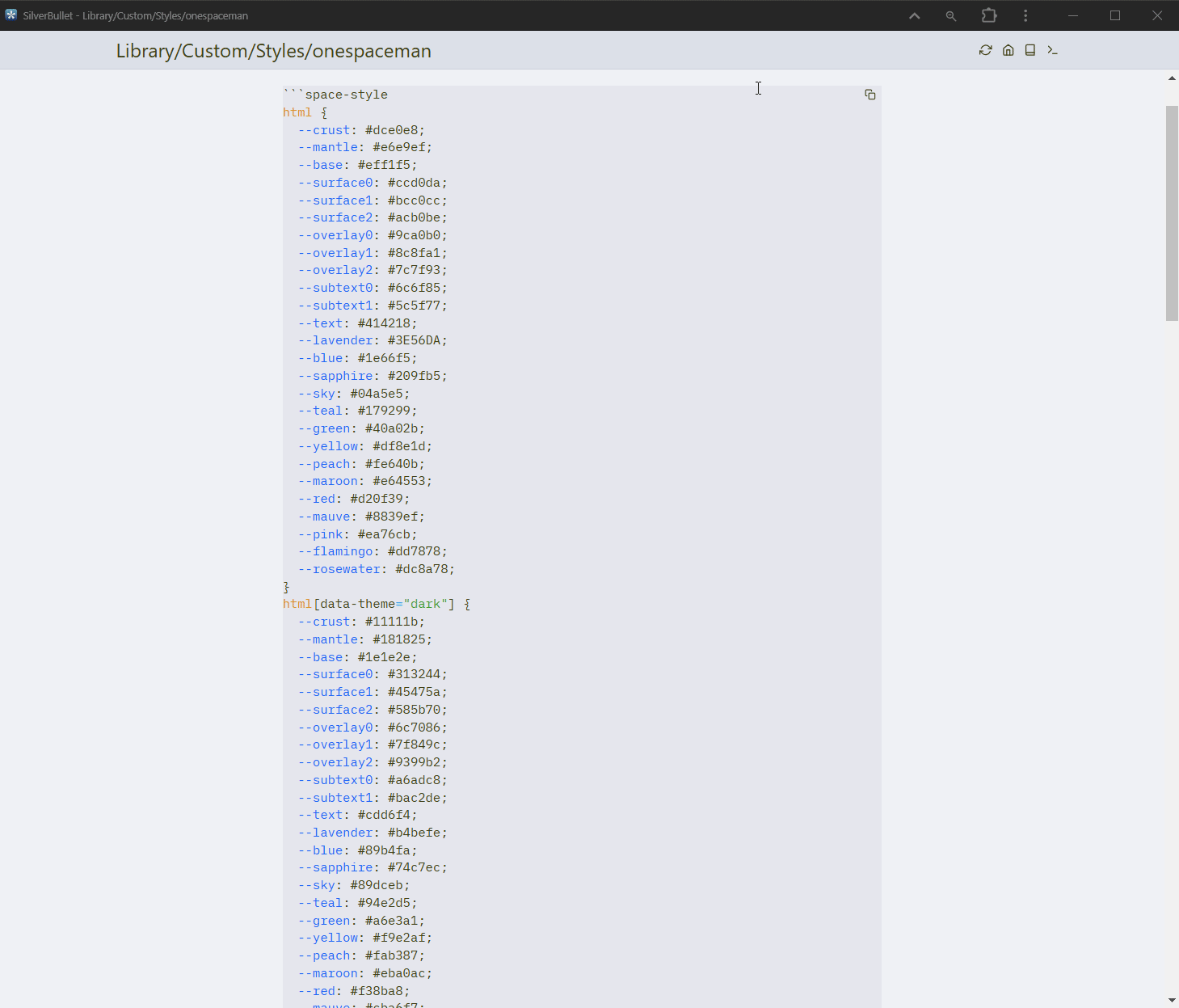Click light --surface2: #acb0be line
This screenshot has height=1008, width=1179.
point(373,217)
